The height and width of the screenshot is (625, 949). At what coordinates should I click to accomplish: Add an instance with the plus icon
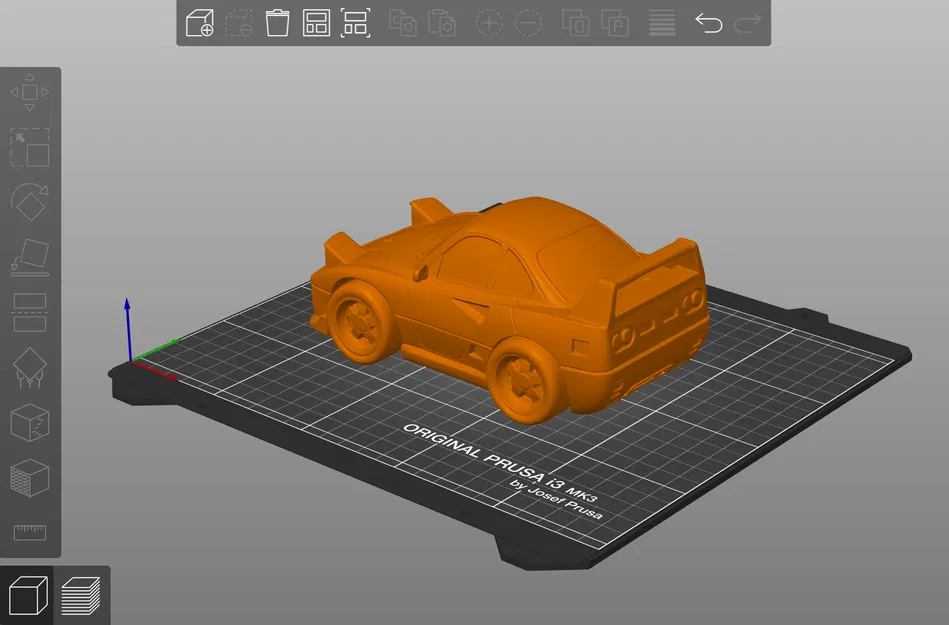pos(489,23)
